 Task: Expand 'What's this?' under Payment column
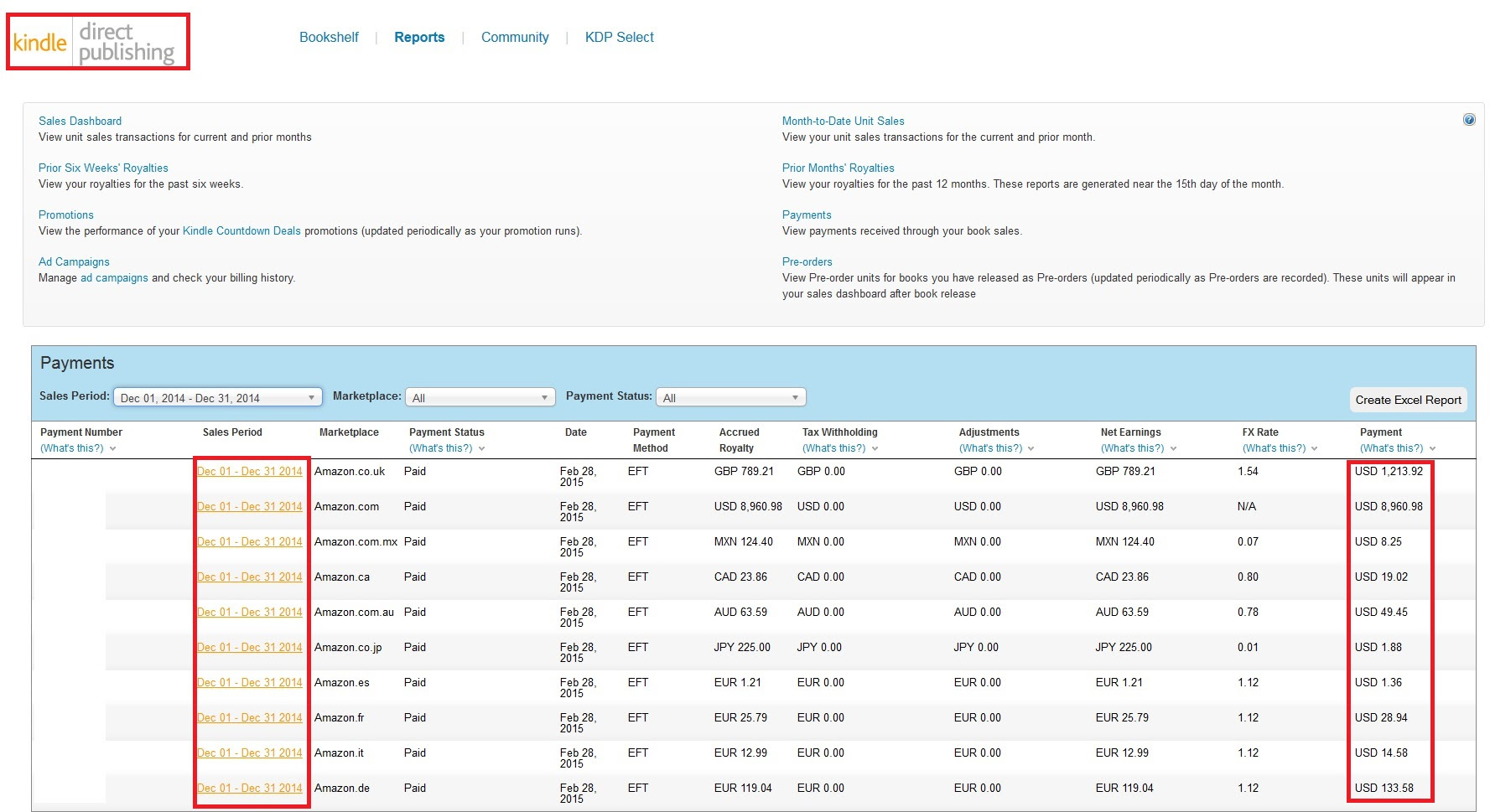pos(1398,448)
